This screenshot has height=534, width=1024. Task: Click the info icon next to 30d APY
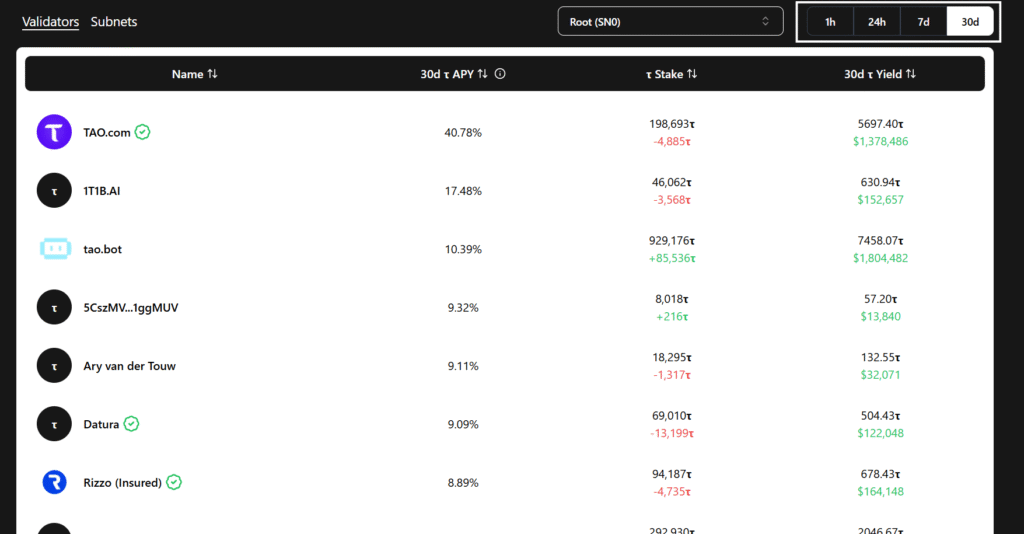[x=500, y=74]
